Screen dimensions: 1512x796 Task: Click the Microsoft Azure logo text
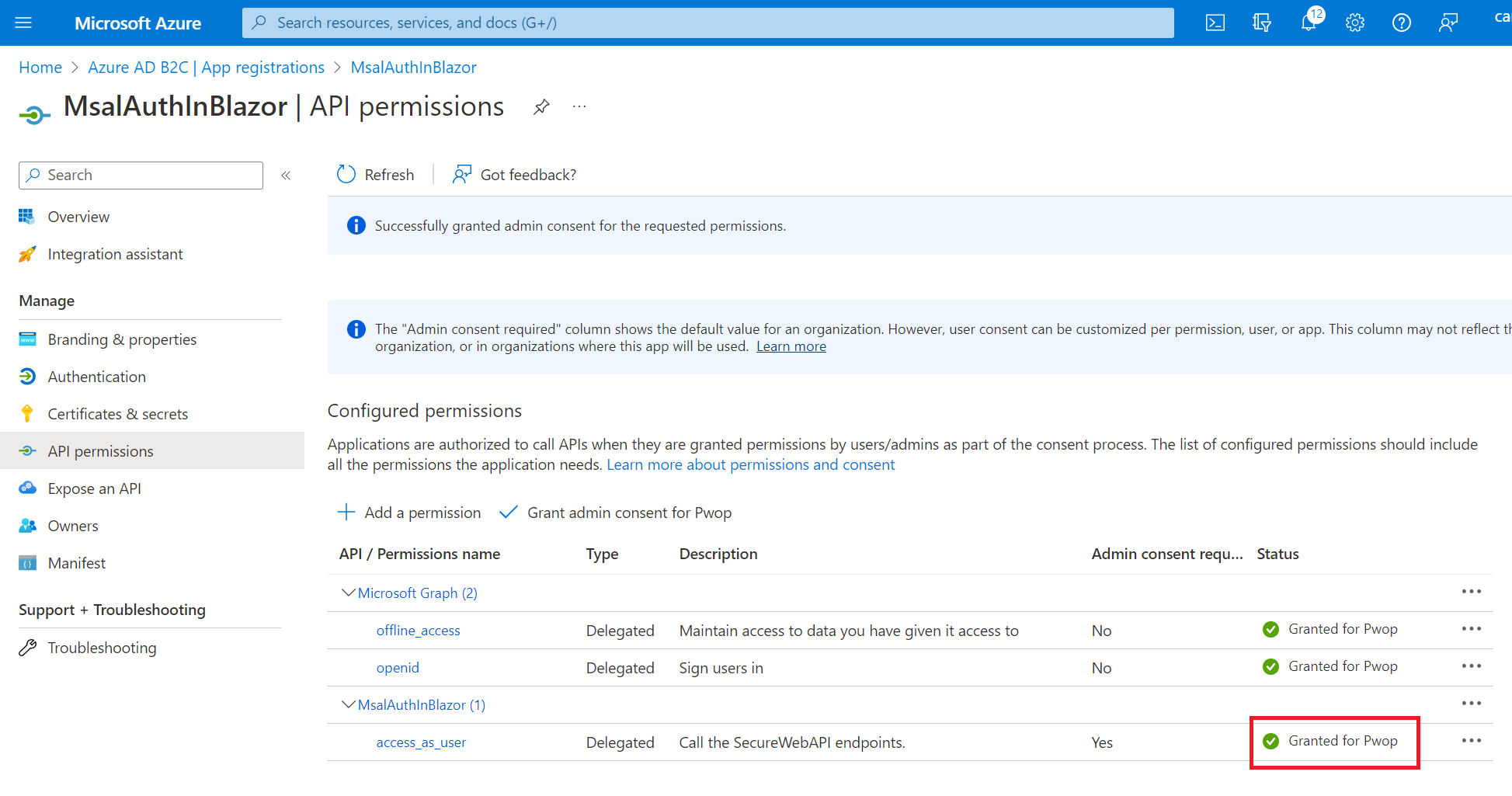(137, 23)
